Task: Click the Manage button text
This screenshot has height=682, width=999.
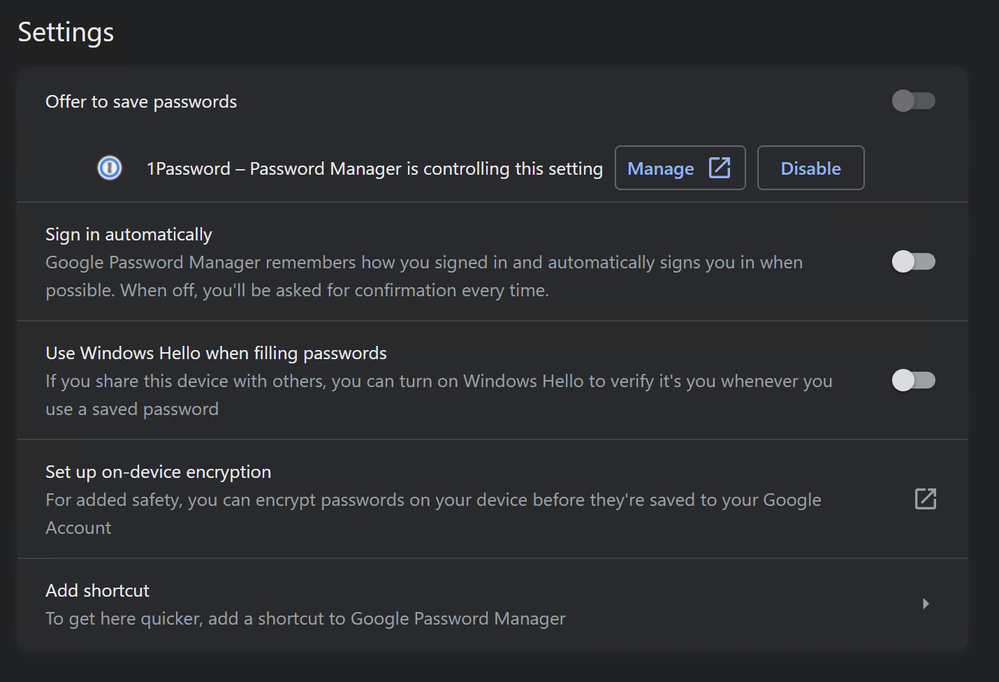Action: pyautogui.click(x=660, y=169)
